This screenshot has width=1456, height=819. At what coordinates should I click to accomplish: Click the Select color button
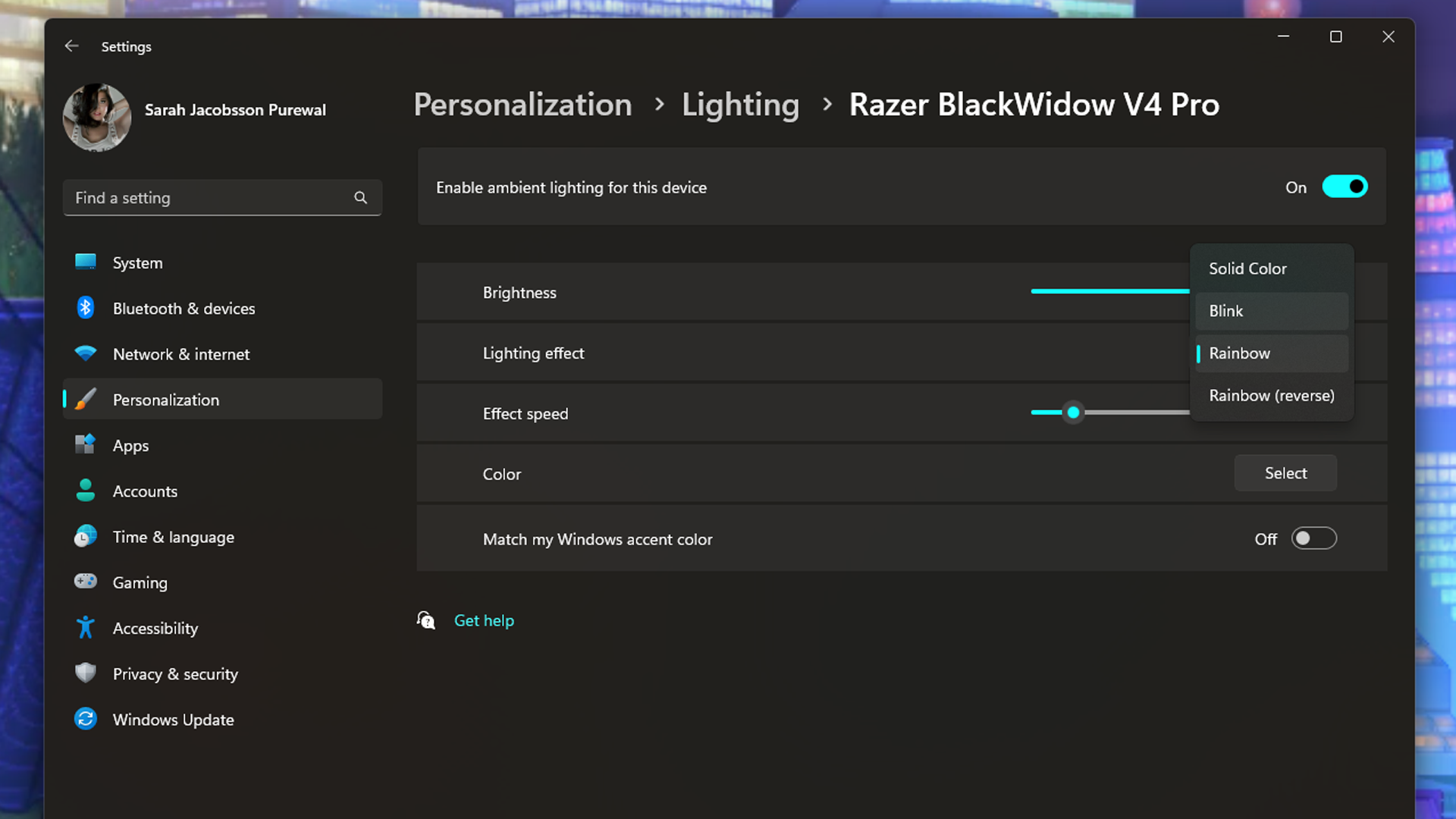tap(1286, 473)
